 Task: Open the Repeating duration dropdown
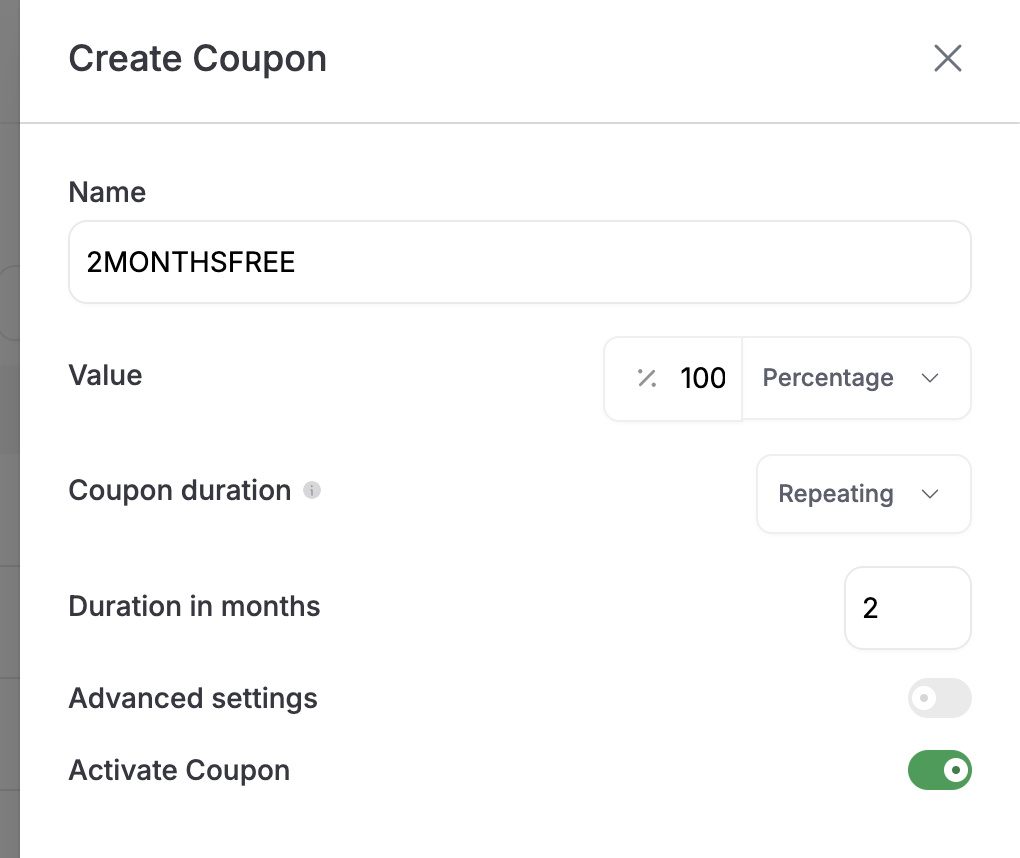tap(863, 494)
